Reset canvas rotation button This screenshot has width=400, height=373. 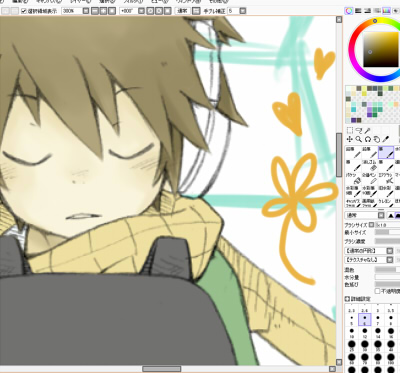168,11
